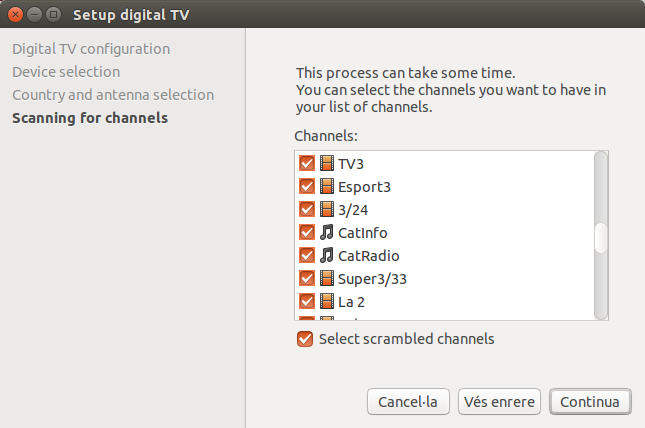Uncheck the TV3 channel checkbox
645x428 pixels.
[307, 163]
